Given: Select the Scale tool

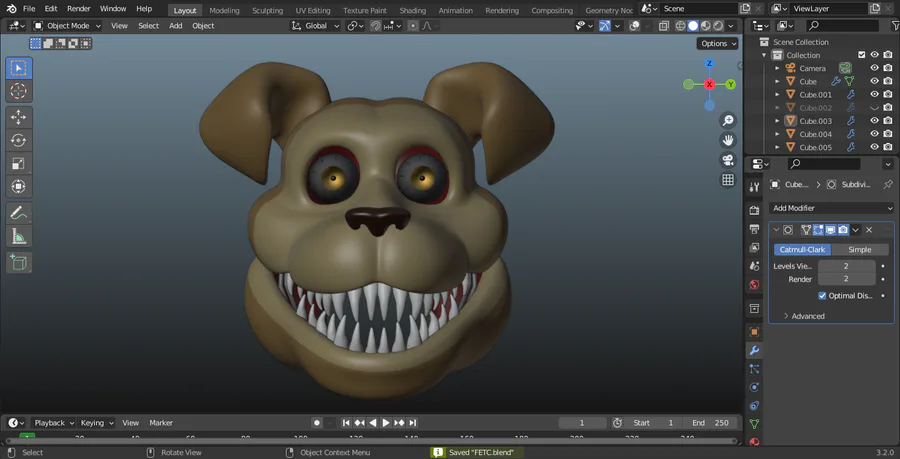Looking at the screenshot, I should click(19, 163).
